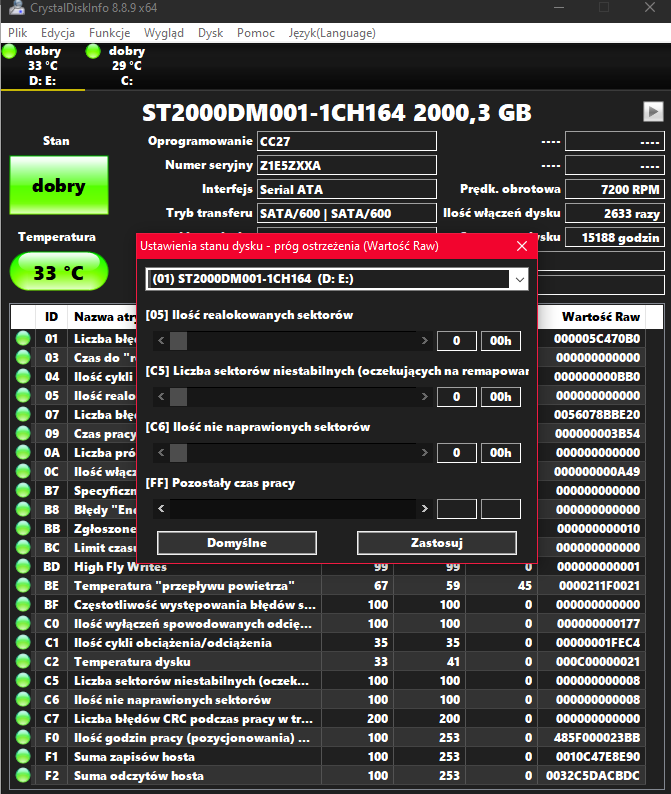Select the Ilość nie naprawionych sektorów table row
671x794 pixels.
(328, 699)
